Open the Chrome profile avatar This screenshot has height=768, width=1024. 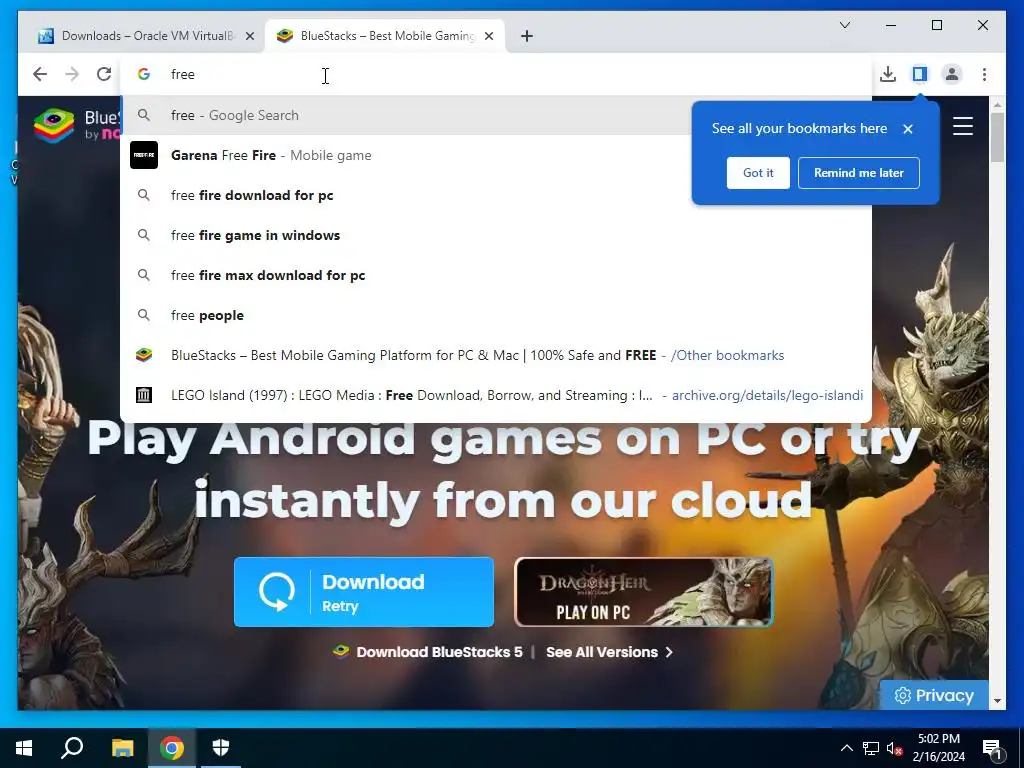952,74
